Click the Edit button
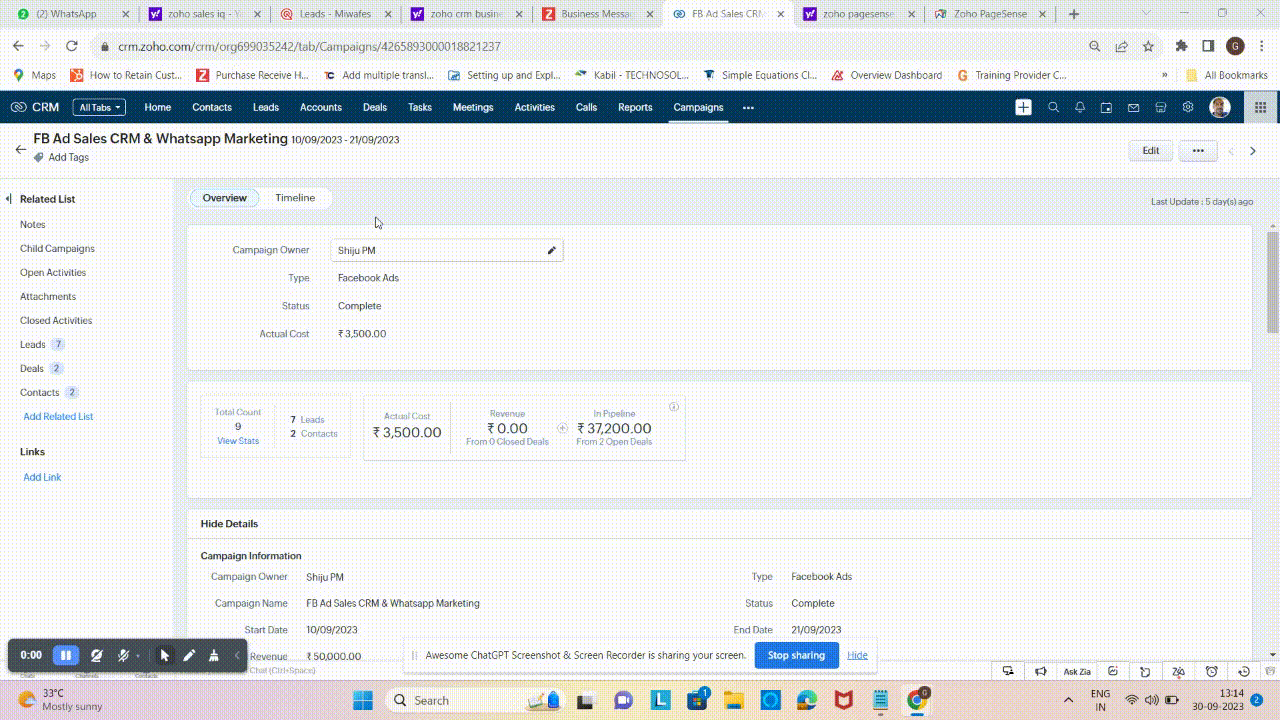Viewport: 1280px width, 720px height. point(1151,151)
